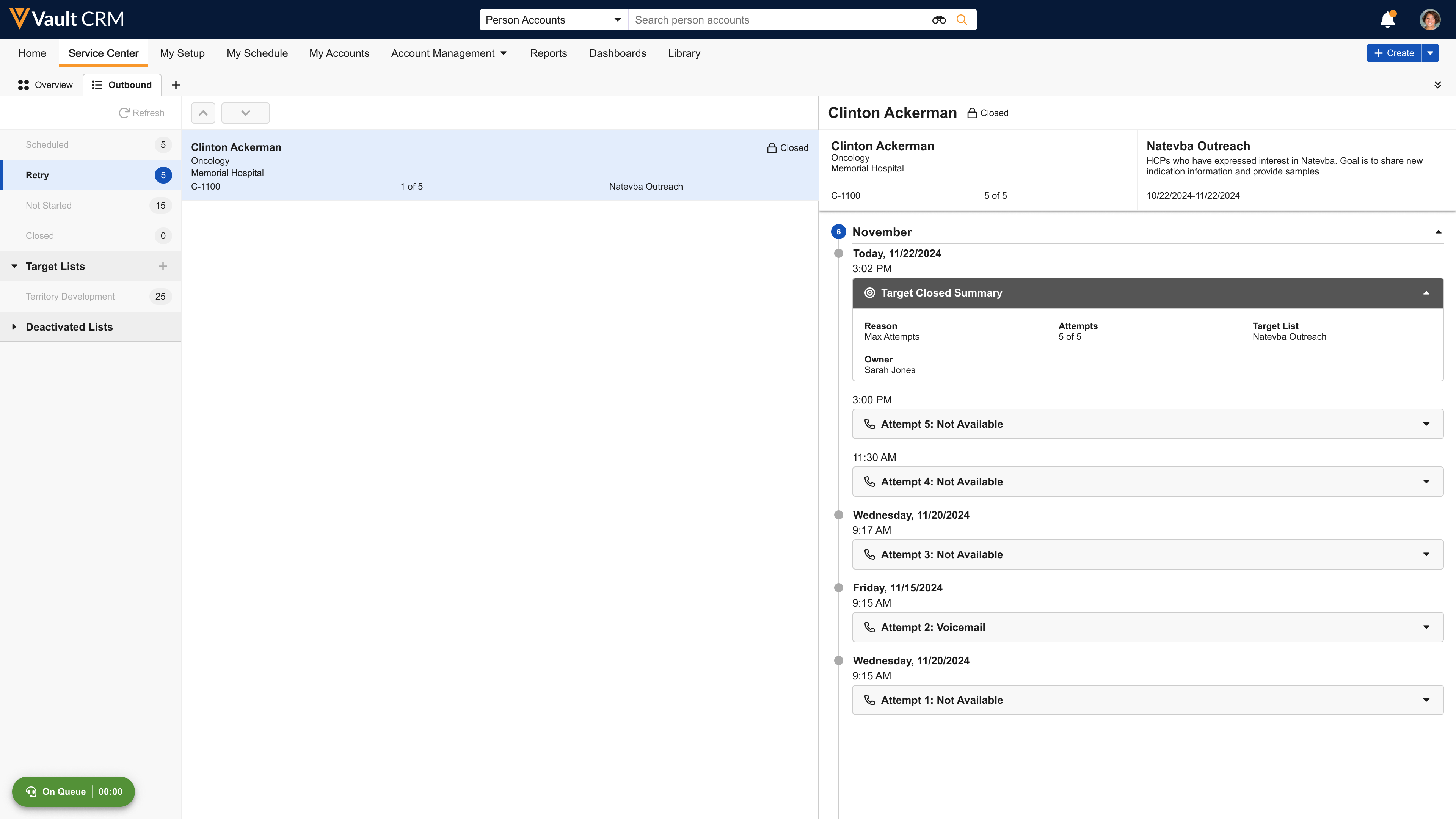
Task: Click the binoculars advanced search icon
Action: (939, 20)
